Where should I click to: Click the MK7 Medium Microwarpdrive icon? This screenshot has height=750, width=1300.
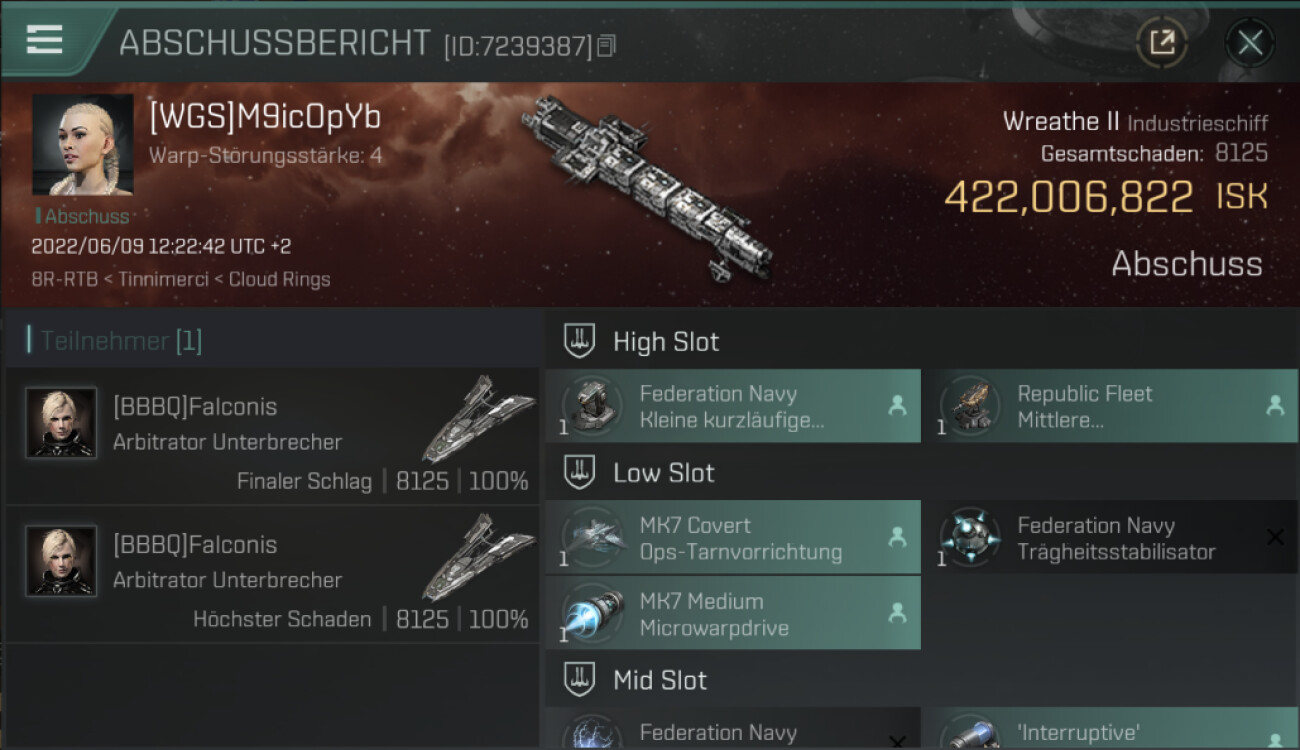(591, 613)
